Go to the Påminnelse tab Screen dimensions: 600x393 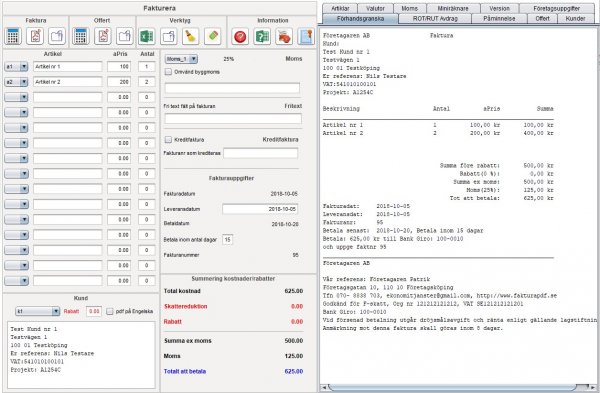coord(499,18)
